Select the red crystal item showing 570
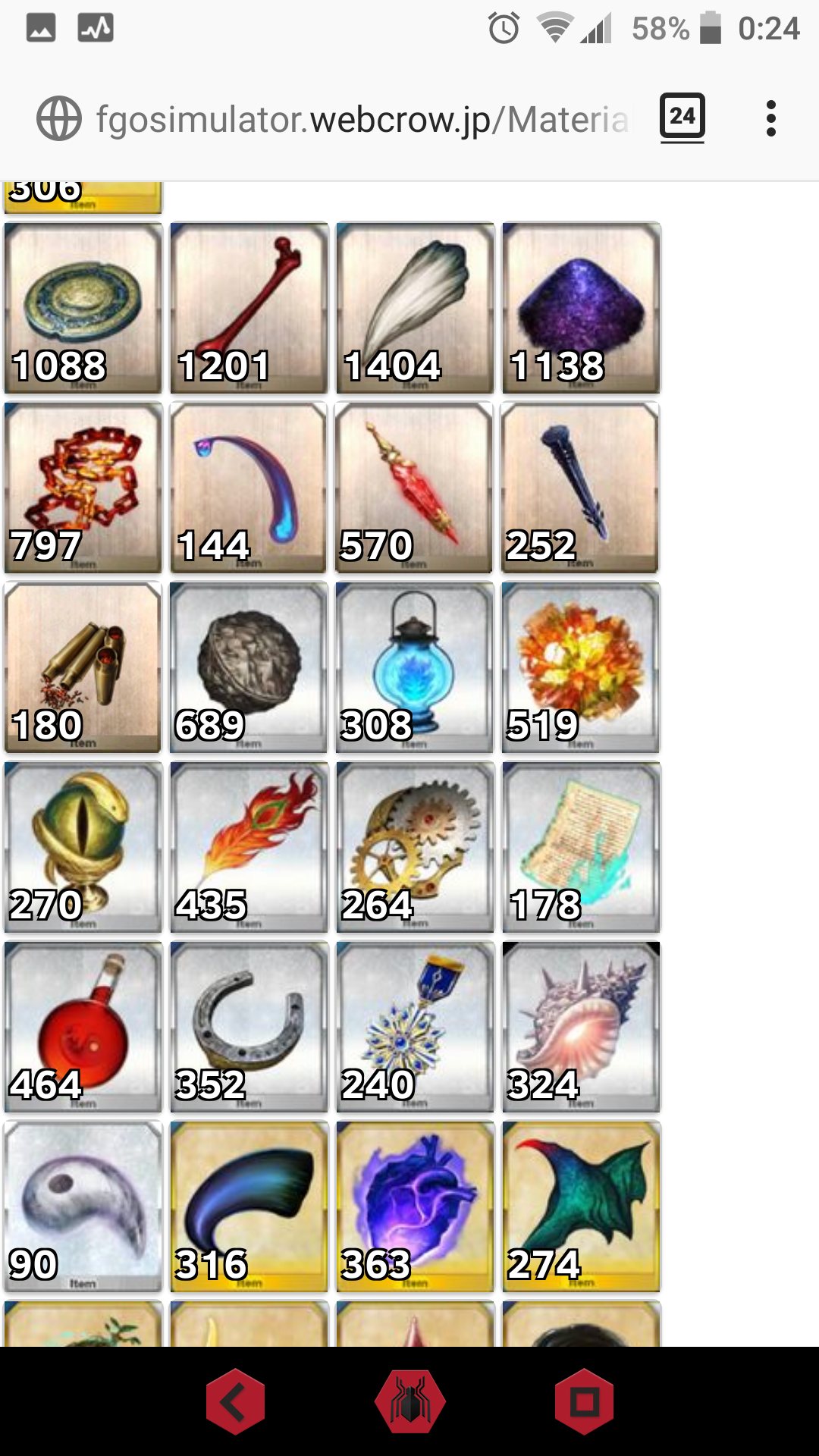The width and height of the screenshot is (819, 1456). tap(415, 488)
